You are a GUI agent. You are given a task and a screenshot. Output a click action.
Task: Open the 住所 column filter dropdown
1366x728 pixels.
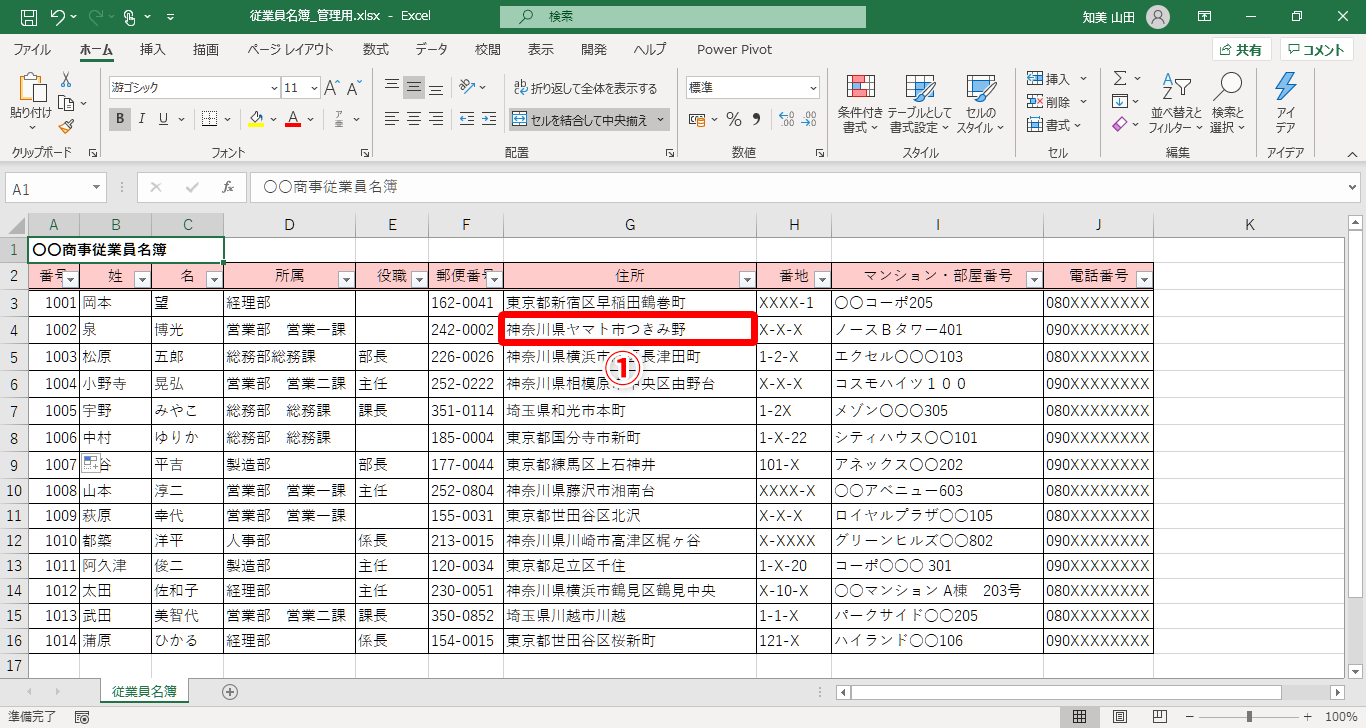pyautogui.click(x=747, y=279)
